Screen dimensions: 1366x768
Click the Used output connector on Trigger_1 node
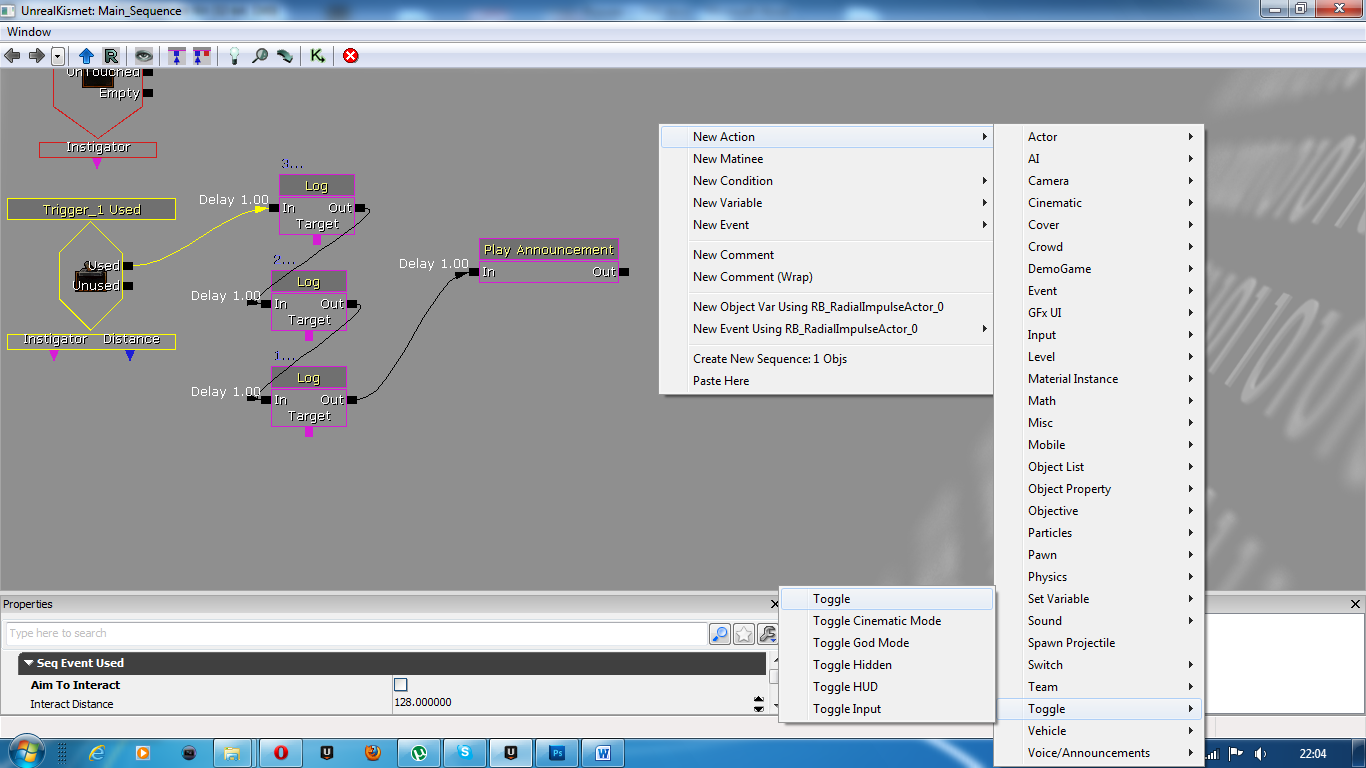[x=128, y=266]
